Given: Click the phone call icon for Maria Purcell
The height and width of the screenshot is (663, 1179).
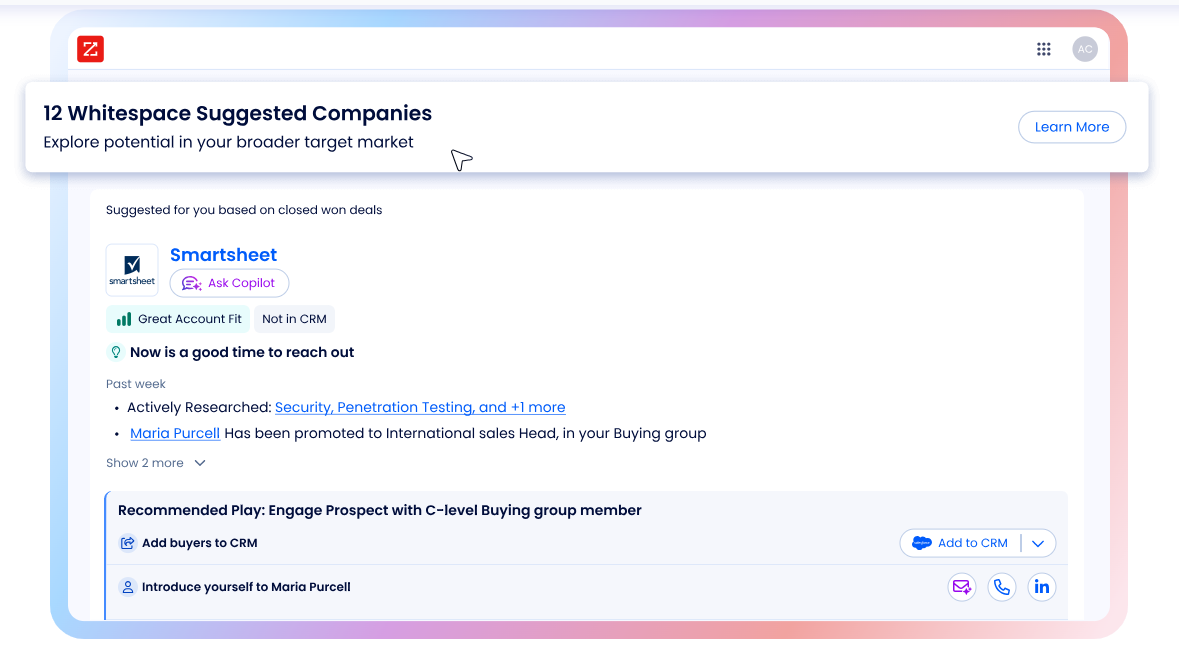Looking at the screenshot, I should [1002, 587].
